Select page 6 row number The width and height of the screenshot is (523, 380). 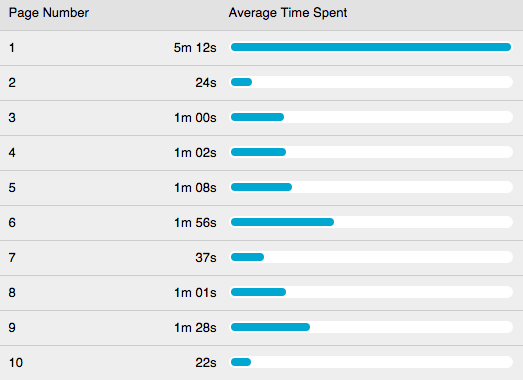[12, 223]
